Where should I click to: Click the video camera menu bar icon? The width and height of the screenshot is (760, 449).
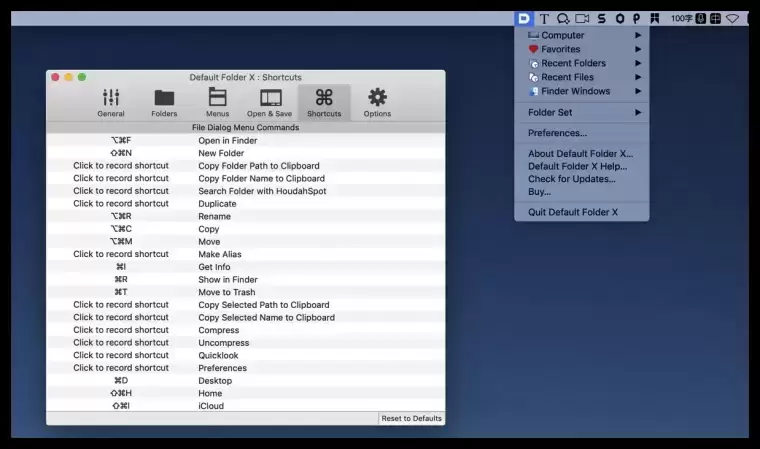(x=582, y=18)
